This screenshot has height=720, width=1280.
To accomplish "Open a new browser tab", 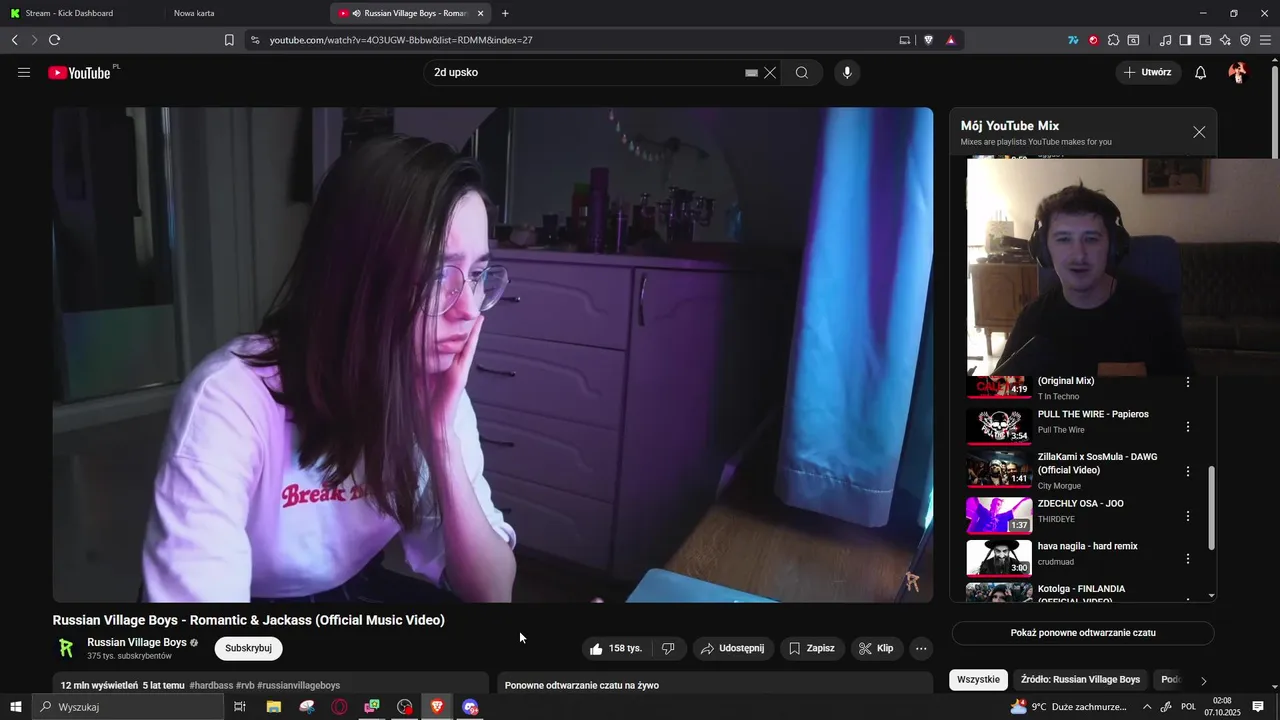I will (505, 13).
